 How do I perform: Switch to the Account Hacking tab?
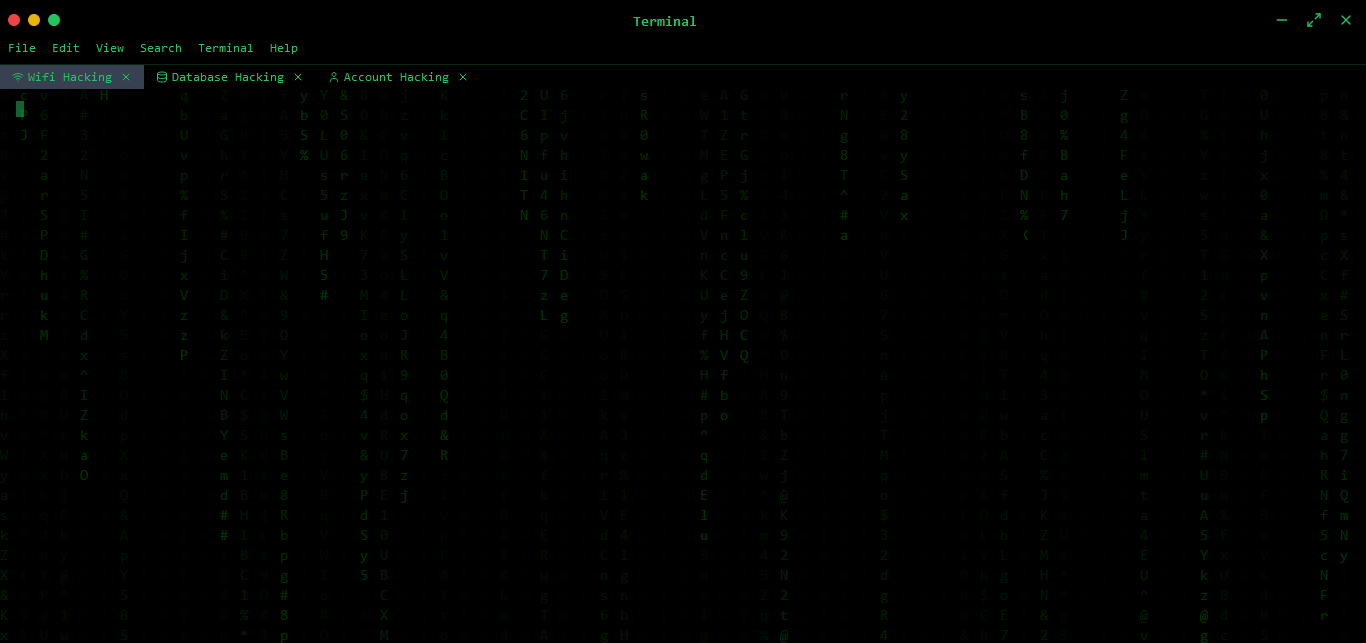click(x=398, y=77)
